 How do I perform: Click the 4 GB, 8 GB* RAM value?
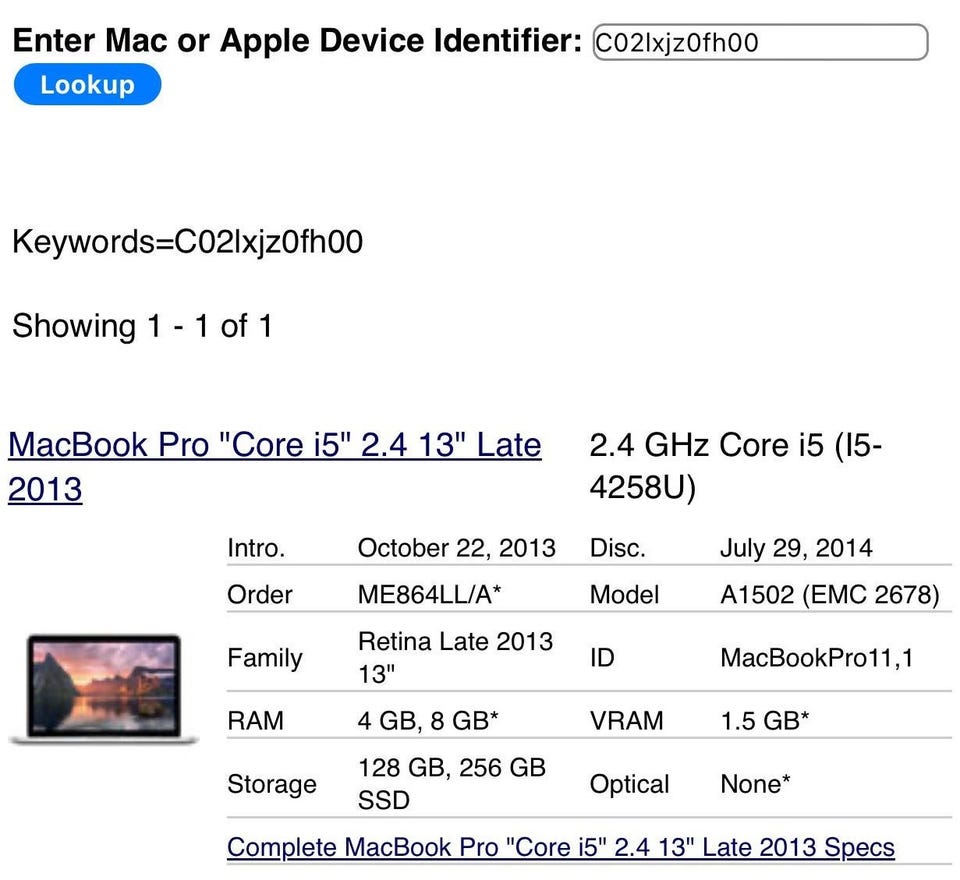point(428,720)
